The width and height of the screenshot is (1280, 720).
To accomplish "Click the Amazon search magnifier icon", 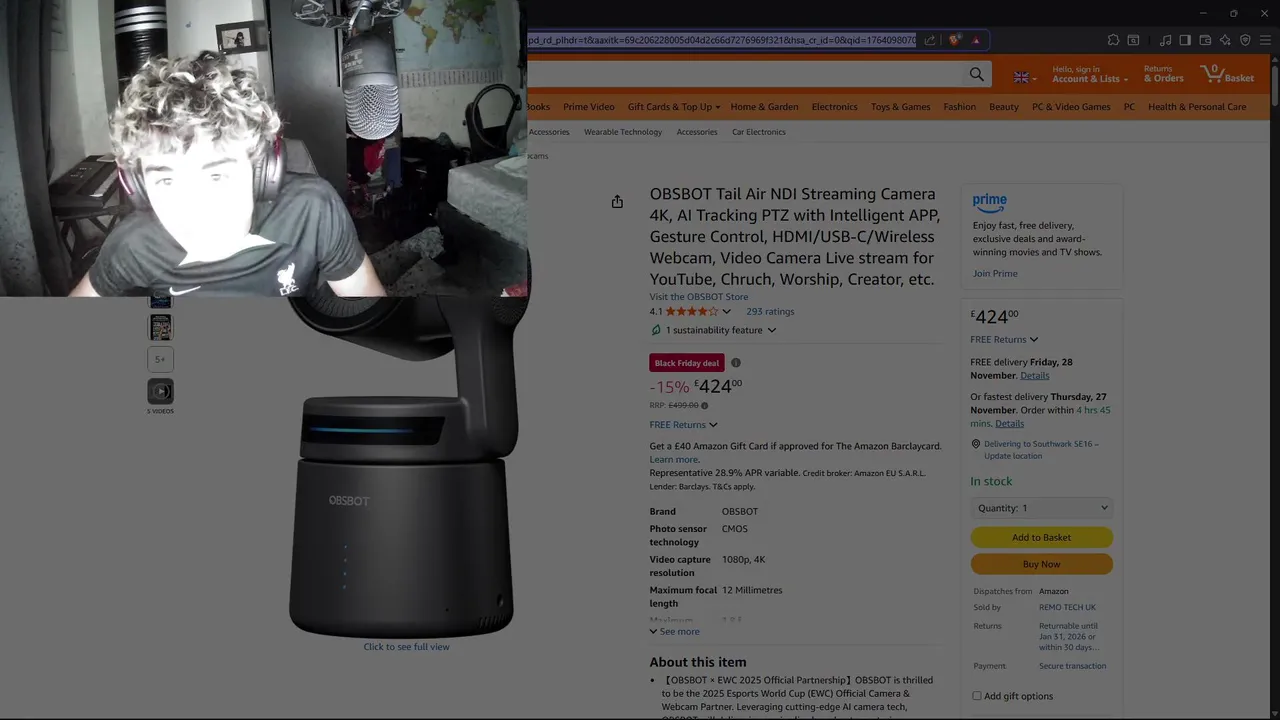I will pyautogui.click(x=977, y=75).
